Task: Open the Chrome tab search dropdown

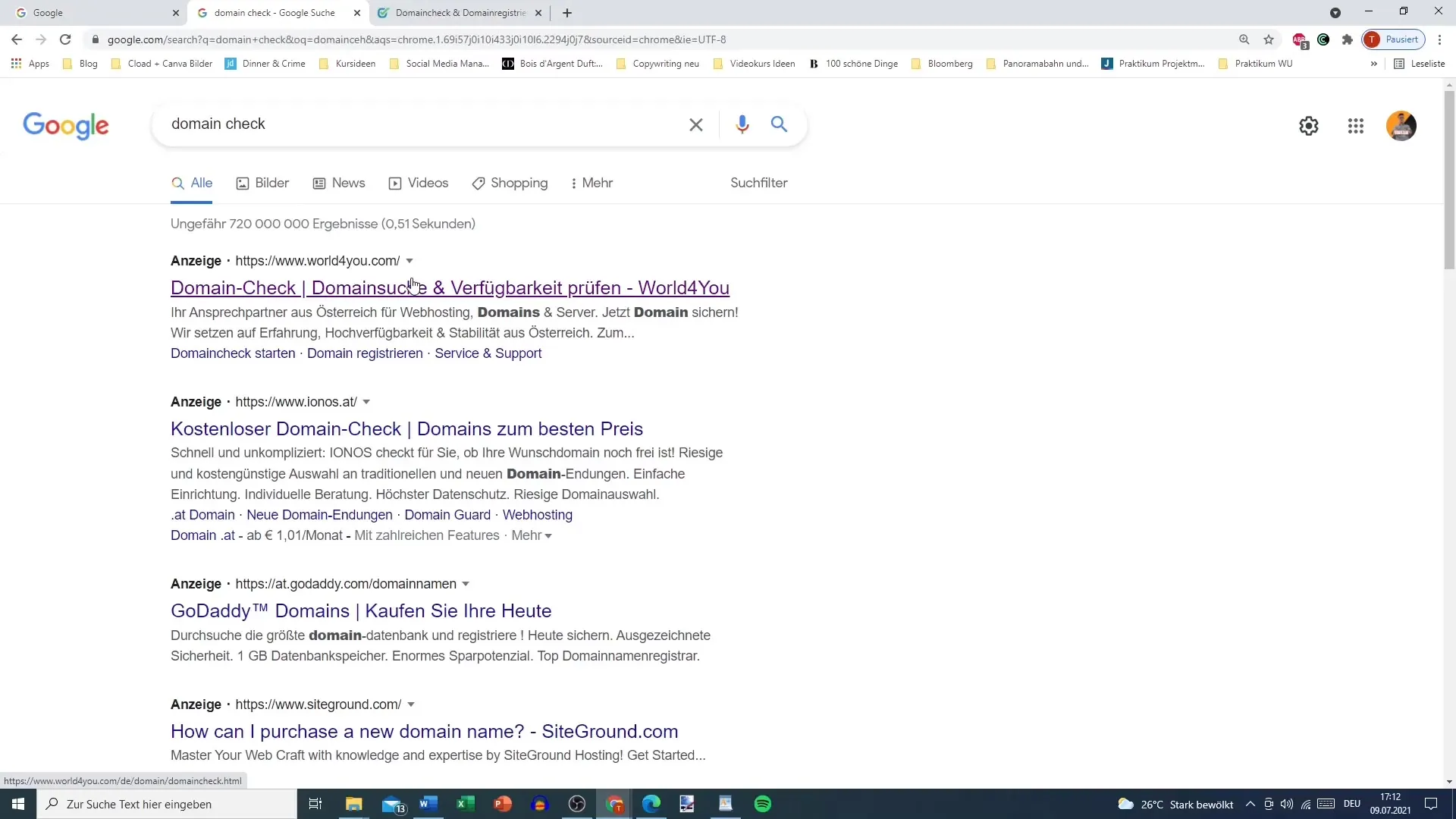Action: click(1335, 13)
